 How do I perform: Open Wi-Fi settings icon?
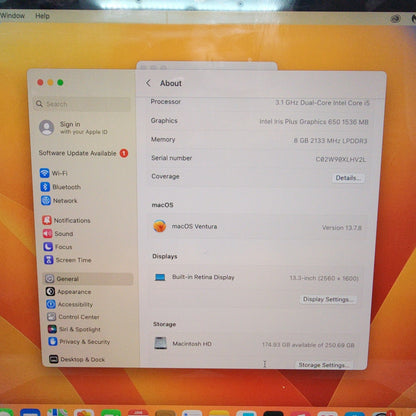pos(44,173)
